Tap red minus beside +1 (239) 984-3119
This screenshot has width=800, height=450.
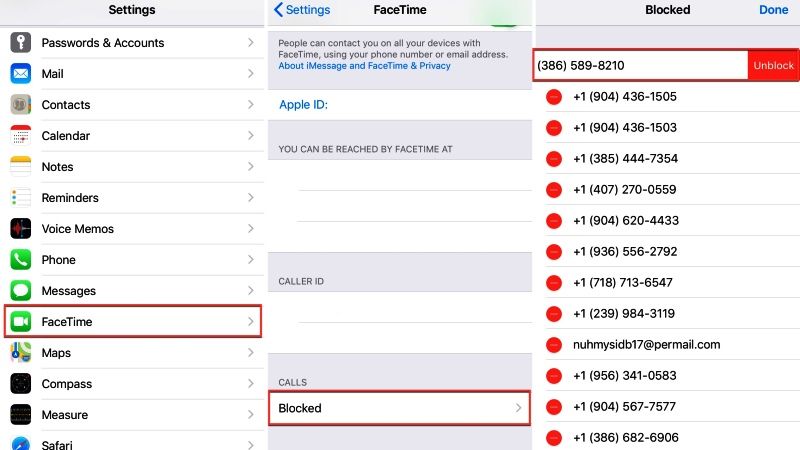coord(554,314)
